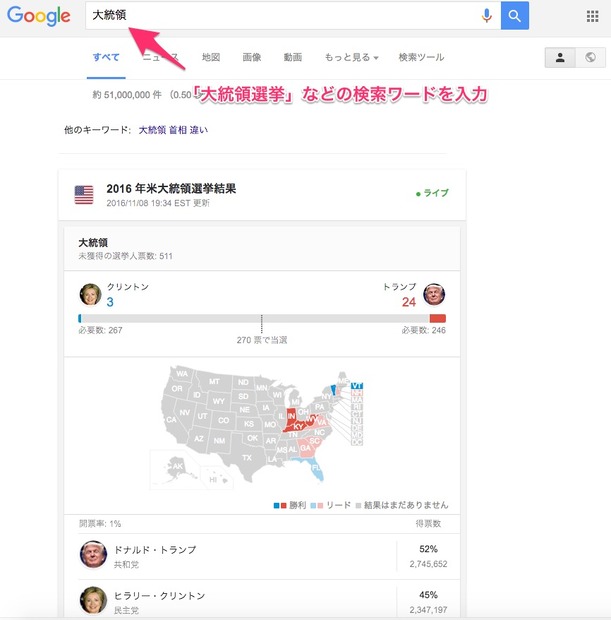Click the 勝利 legend color swatch
611x620 pixels.
coord(280,505)
